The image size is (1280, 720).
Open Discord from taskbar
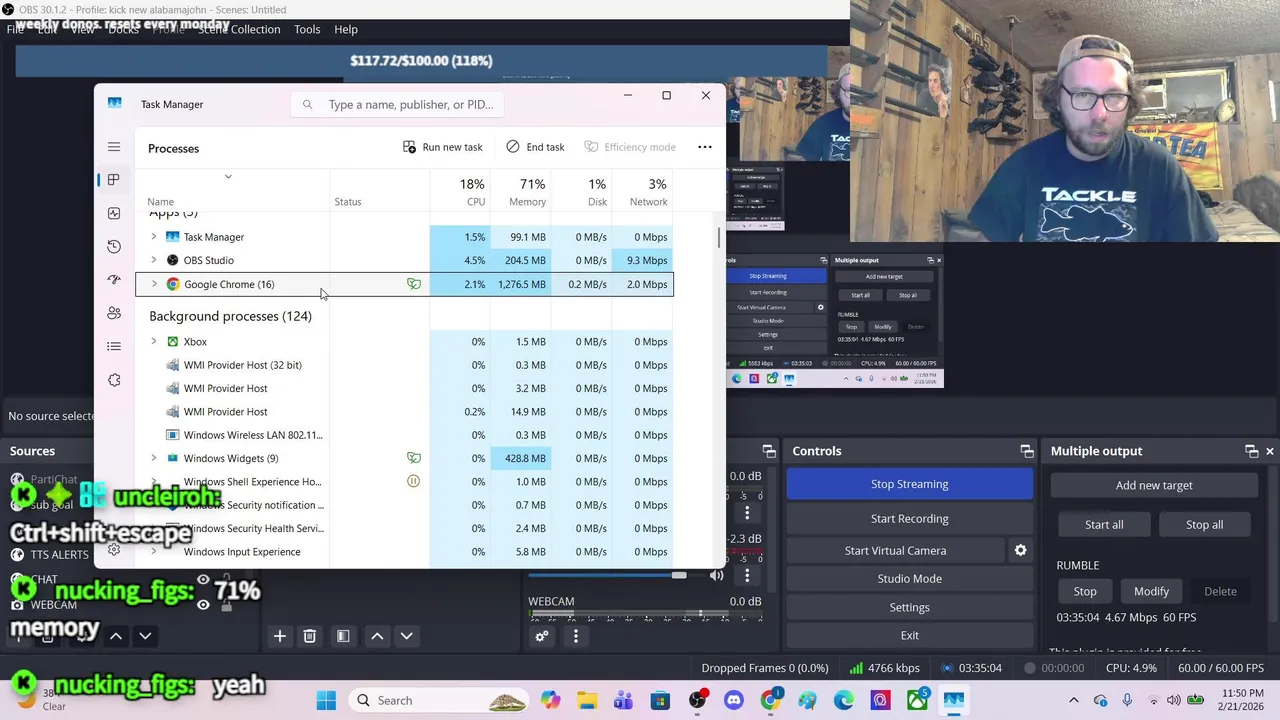coord(733,700)
